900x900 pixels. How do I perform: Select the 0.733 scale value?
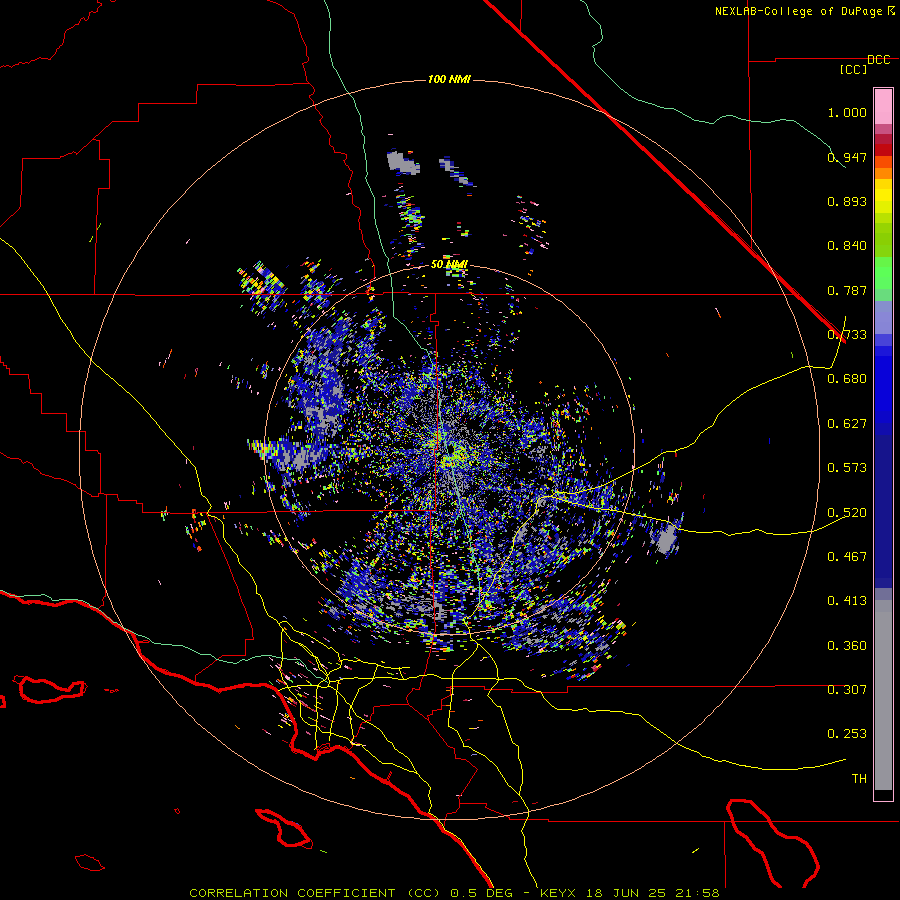click(x=847, y=335)
